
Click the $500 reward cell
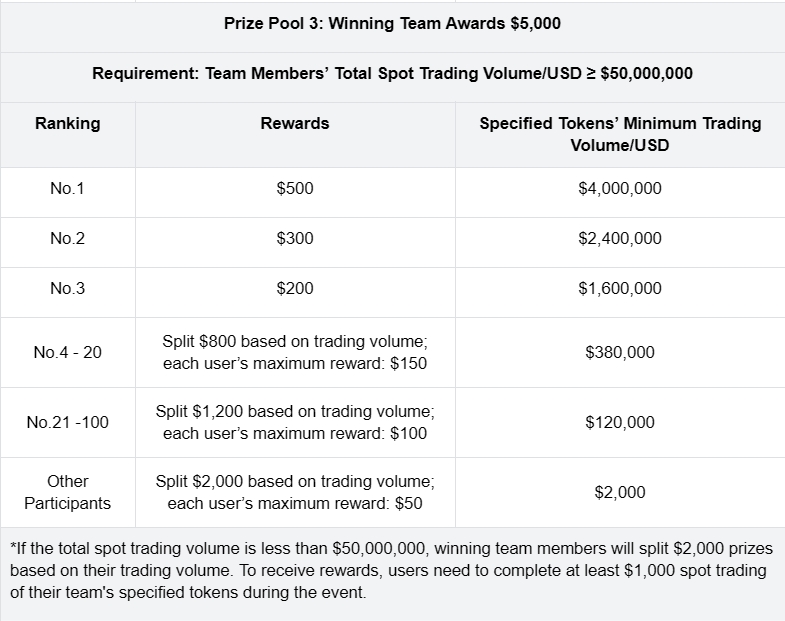[x=295, y=188]
